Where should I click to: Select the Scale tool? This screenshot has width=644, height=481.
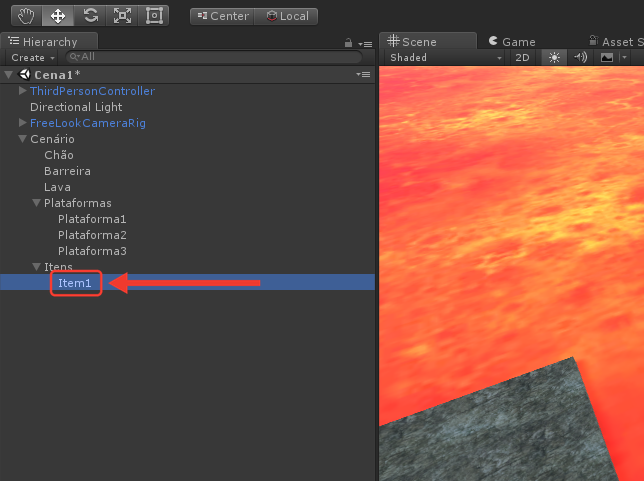coord(122,16)
